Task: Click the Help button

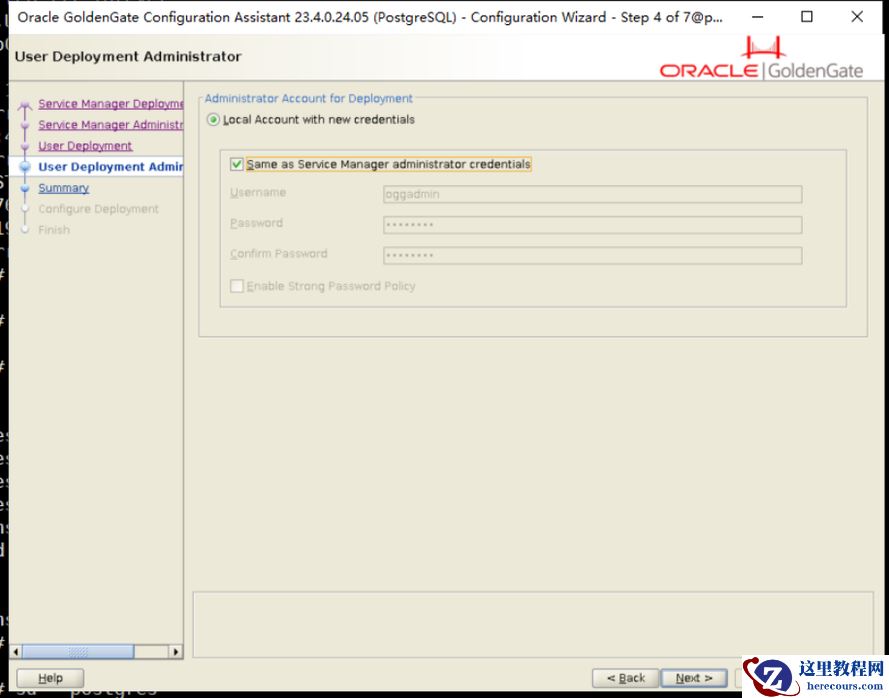Action: tap(50, 678)
